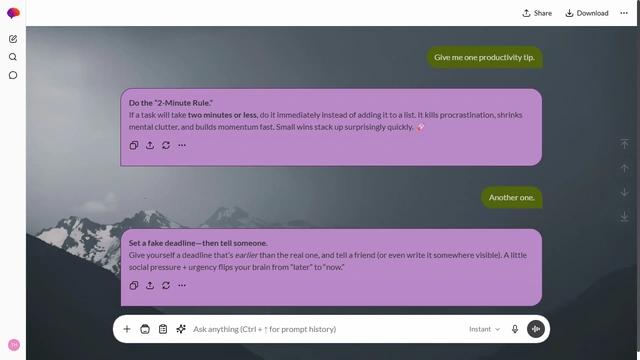The width and height of the screenshot is (640, 360).
Task: Start a new chat with compose icon
Action: [x=13, y=39]
